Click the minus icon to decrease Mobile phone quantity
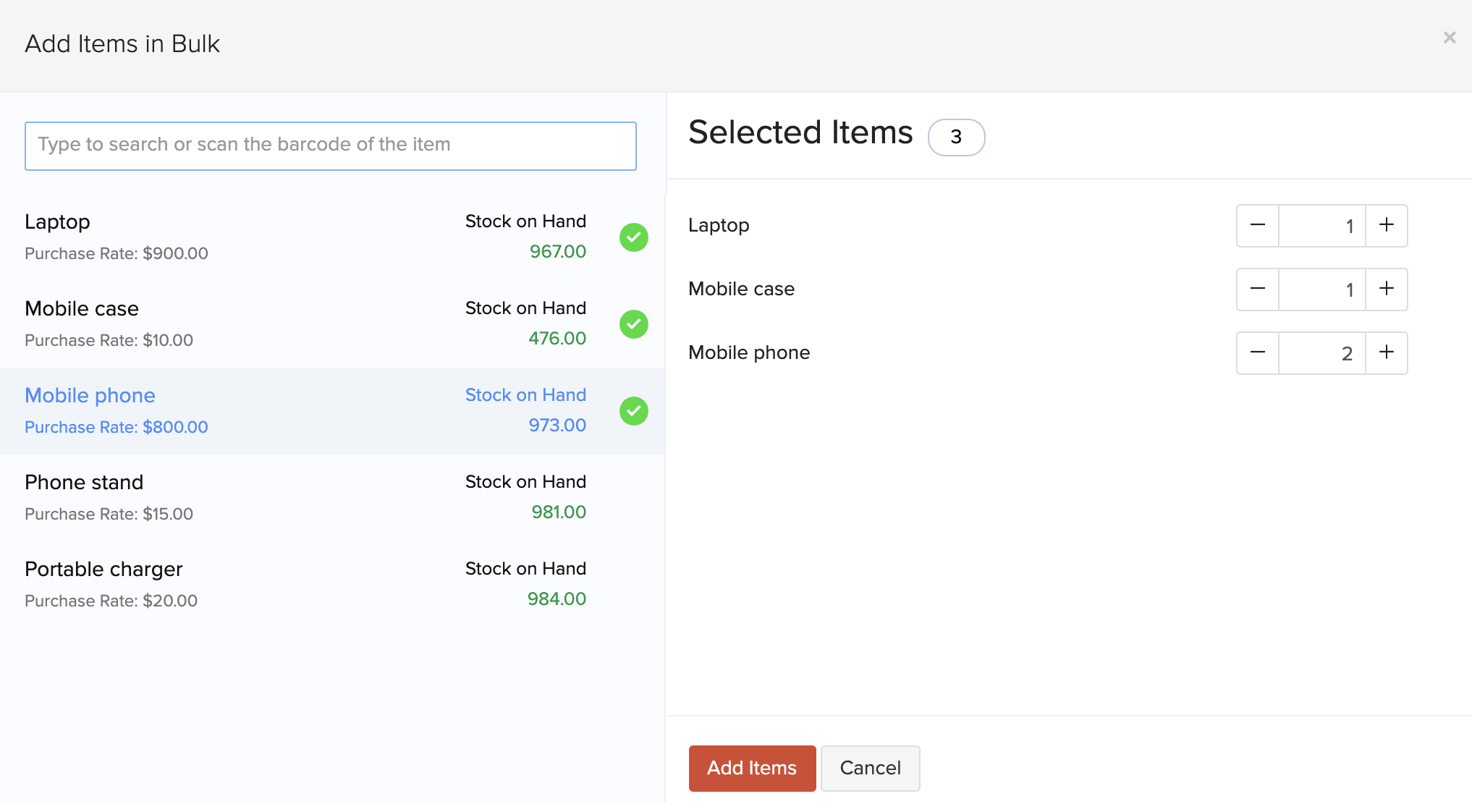 [1257, 352]
